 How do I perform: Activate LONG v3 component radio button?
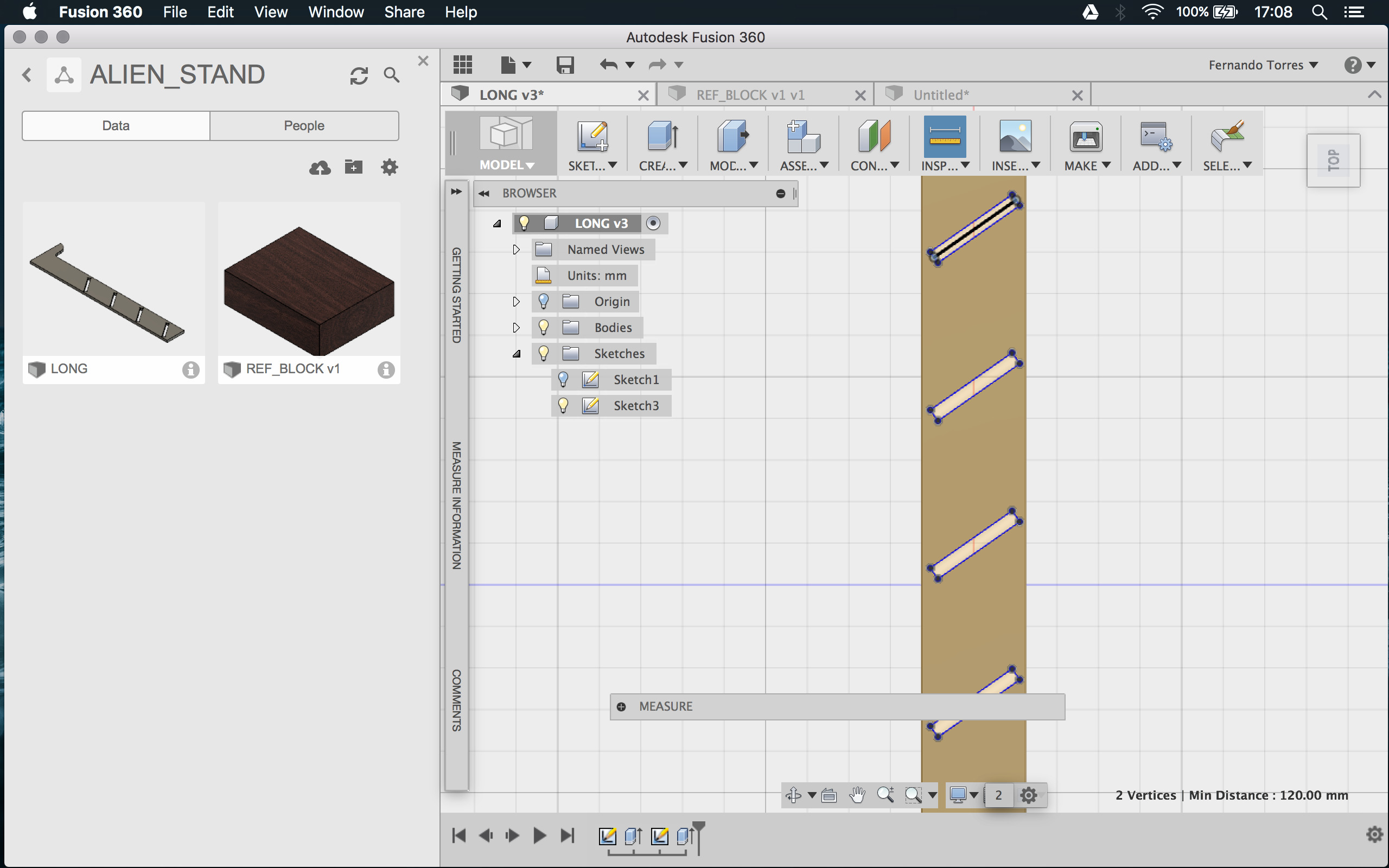[653, 224]
